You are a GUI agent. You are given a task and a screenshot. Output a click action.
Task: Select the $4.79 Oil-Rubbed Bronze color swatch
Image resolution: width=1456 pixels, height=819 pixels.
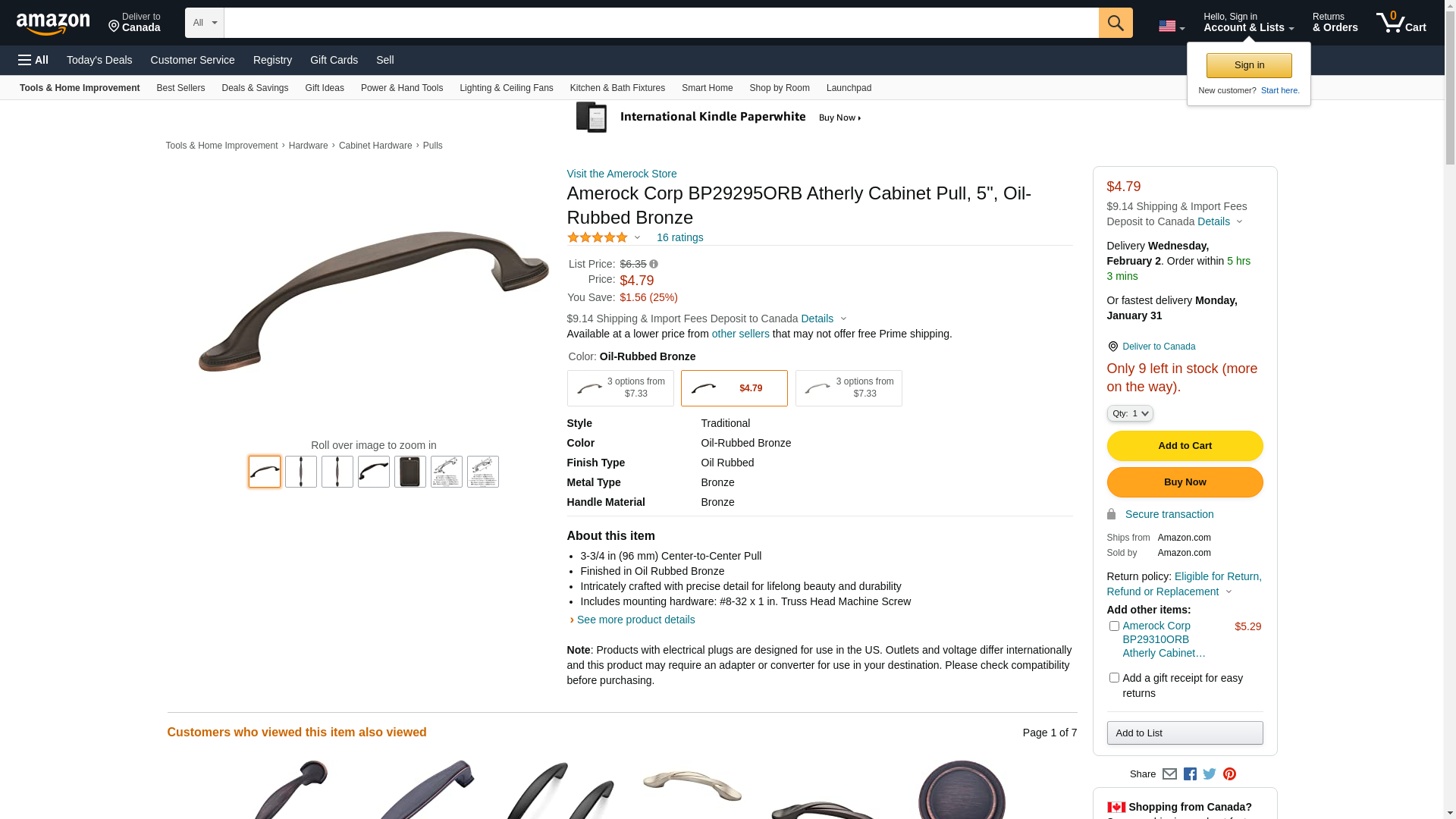[x=734, y=388]
